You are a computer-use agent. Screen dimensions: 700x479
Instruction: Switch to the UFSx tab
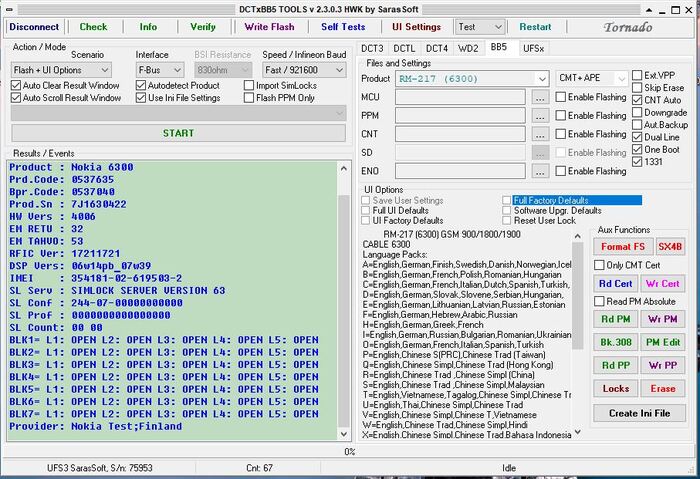pyautogui.click(x=533, y=48)
